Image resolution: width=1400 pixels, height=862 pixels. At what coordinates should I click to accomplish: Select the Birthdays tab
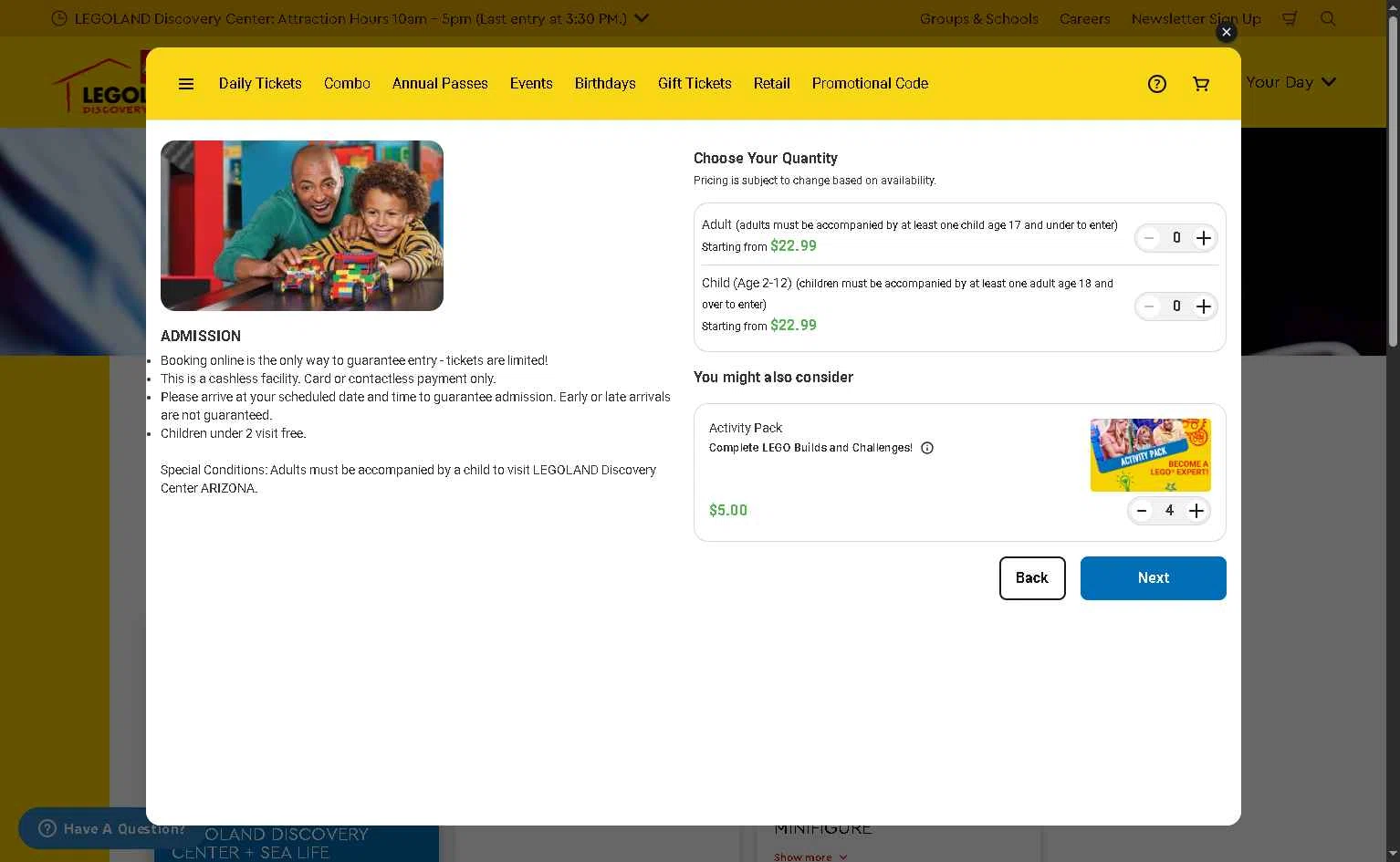coord(605,83)
